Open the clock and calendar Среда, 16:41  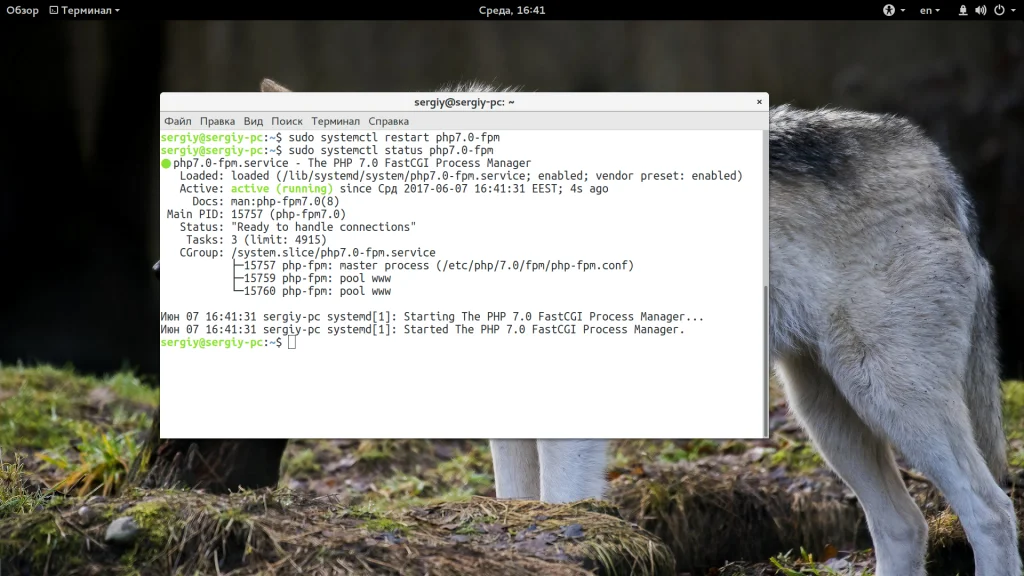512,10
